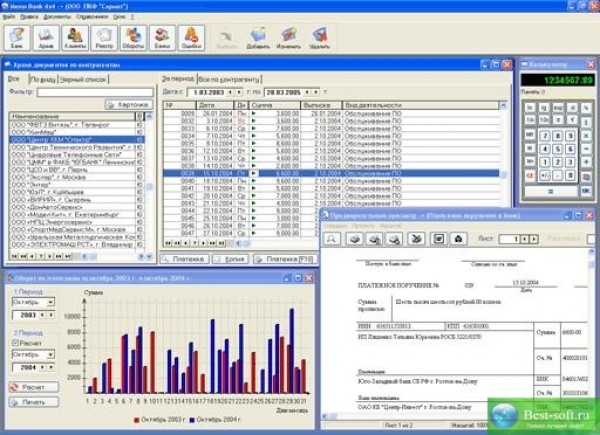Select ООО "Энтер" in contractor list
The width and height of the screenshot is (600, 435).
73,184
